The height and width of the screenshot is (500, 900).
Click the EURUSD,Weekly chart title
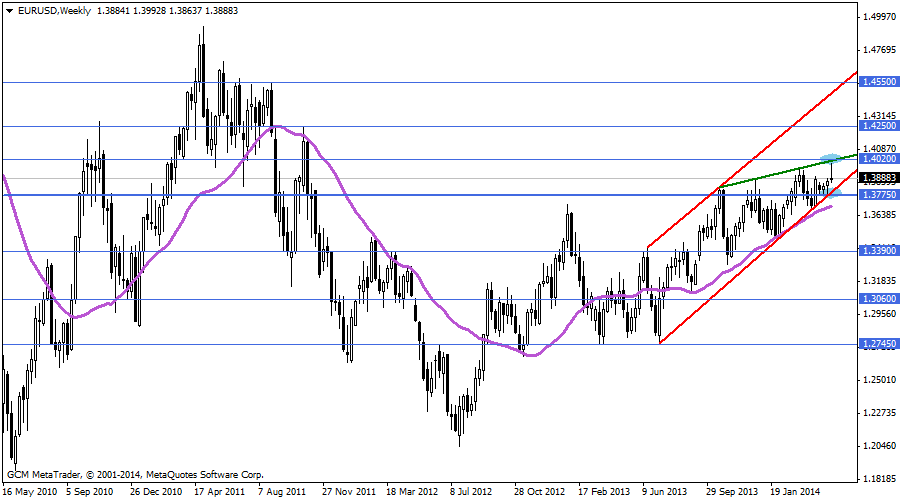[x=48, y=9]
